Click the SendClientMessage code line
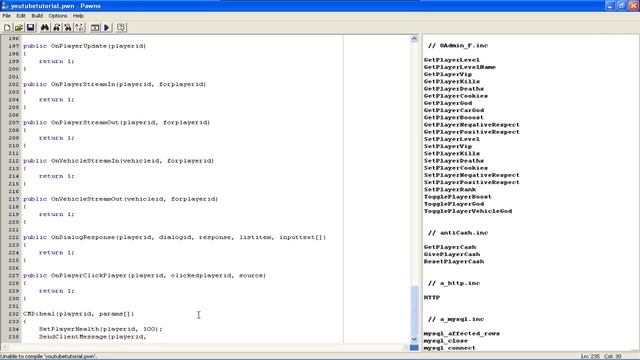This screenshot has width=640, height=360. point(93,337)
